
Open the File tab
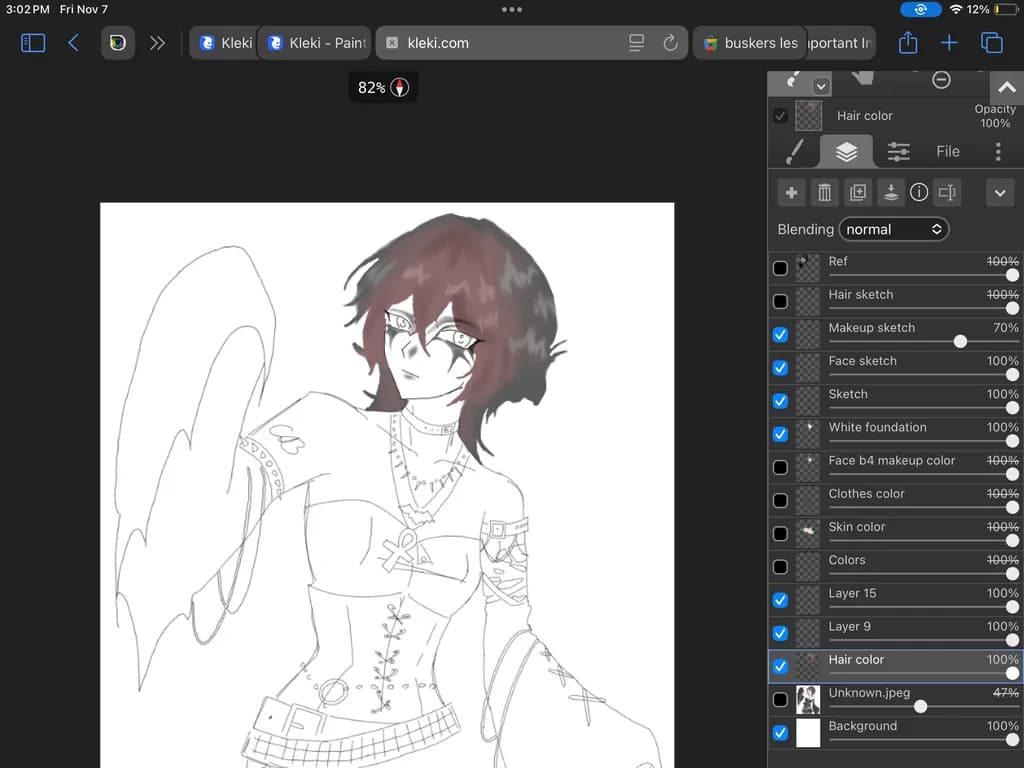(x=948, y=152)
